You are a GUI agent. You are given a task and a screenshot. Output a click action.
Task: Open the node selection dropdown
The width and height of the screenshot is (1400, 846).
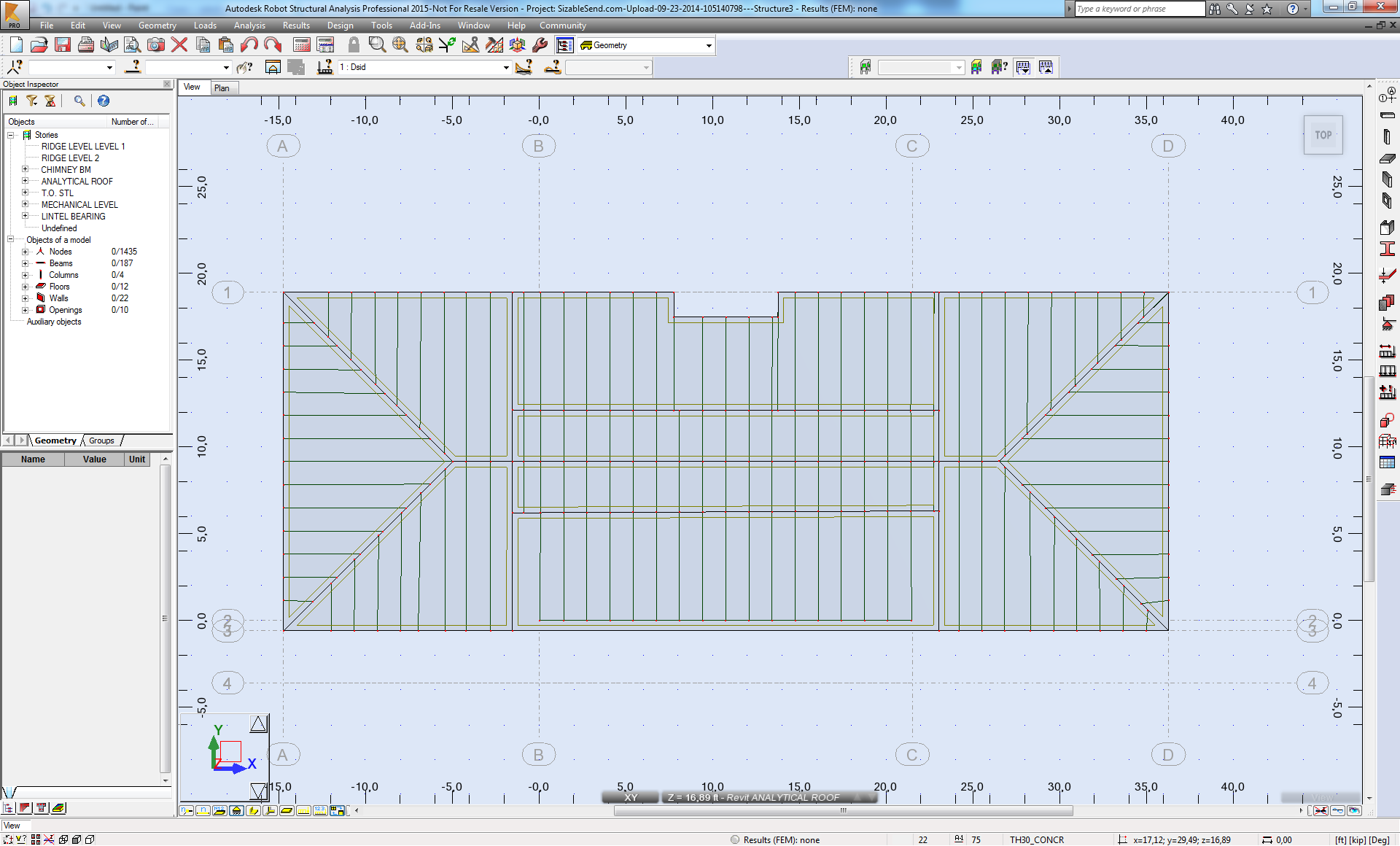(110, 67)
